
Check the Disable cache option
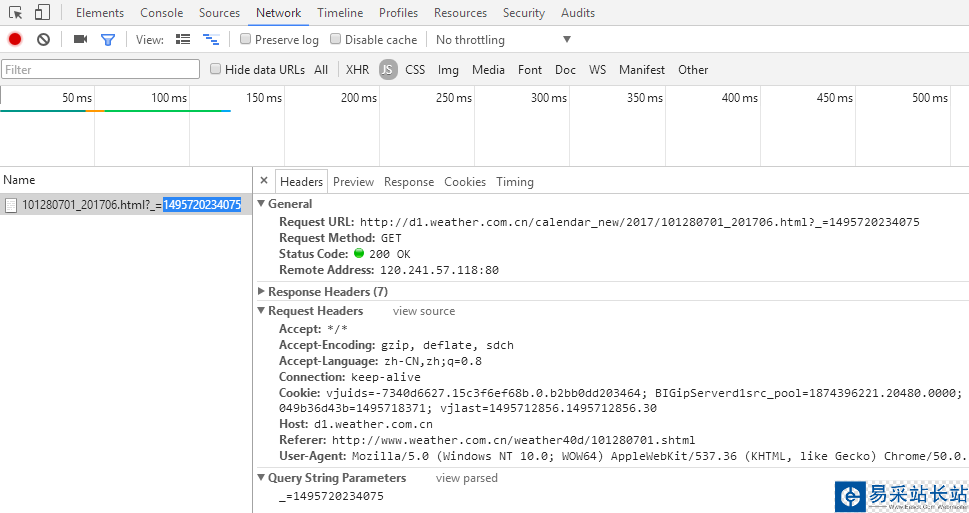click(x=336, y=40)
